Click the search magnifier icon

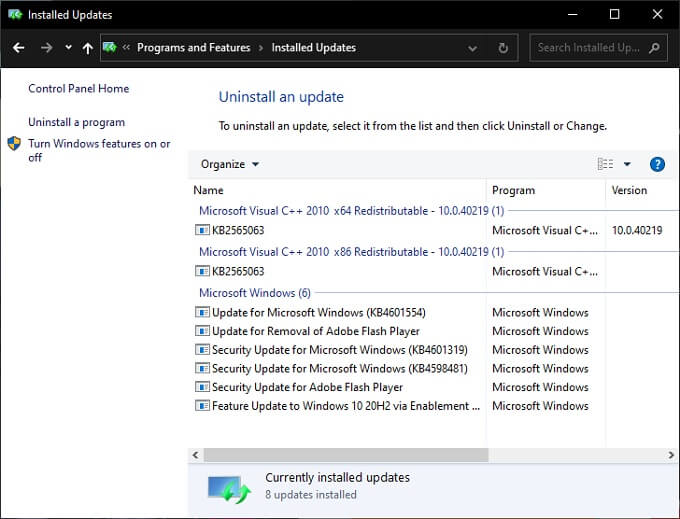654,47
